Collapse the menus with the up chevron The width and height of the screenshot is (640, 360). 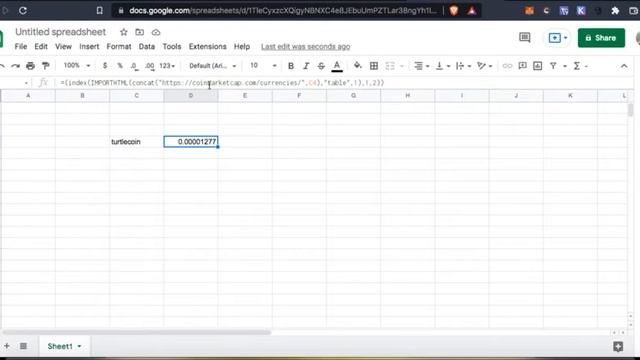(x=624, y=66)
